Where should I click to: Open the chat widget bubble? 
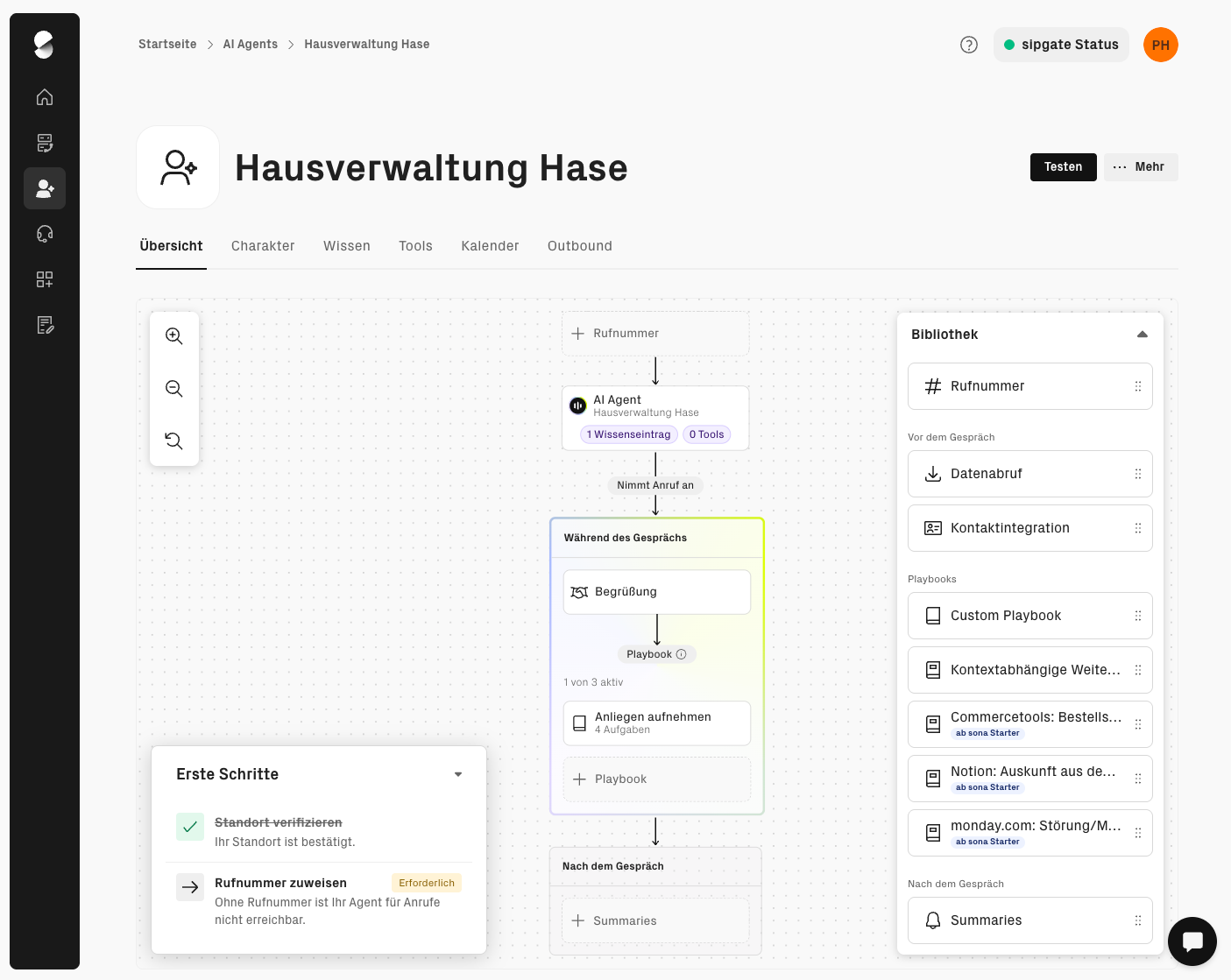(x=1192, y=941)
